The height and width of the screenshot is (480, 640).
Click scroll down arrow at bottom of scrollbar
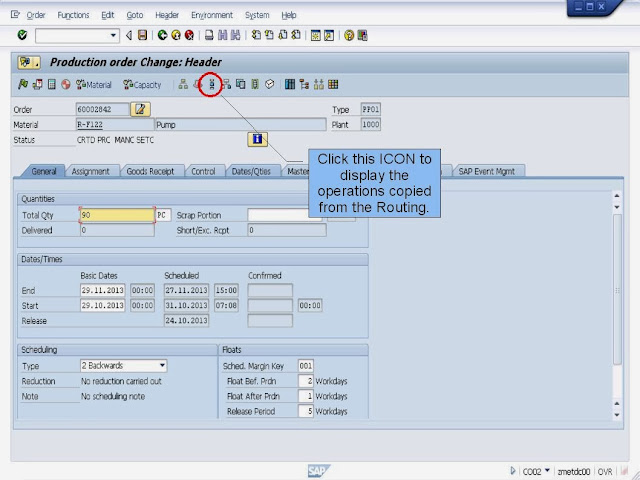(x=617, y=415)
